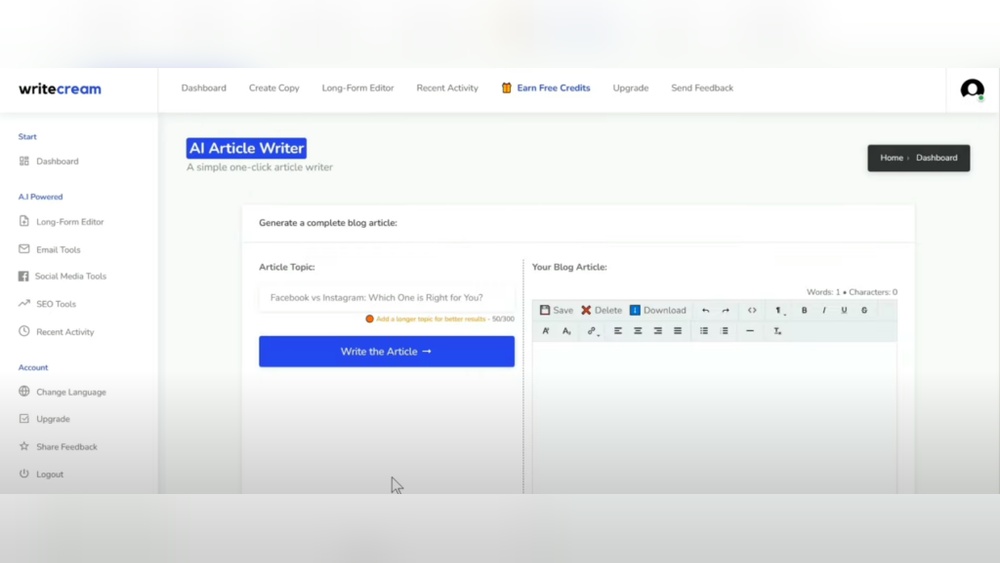
Task: Undo the last edit in the editor
Action: click(x=706, y=311)
